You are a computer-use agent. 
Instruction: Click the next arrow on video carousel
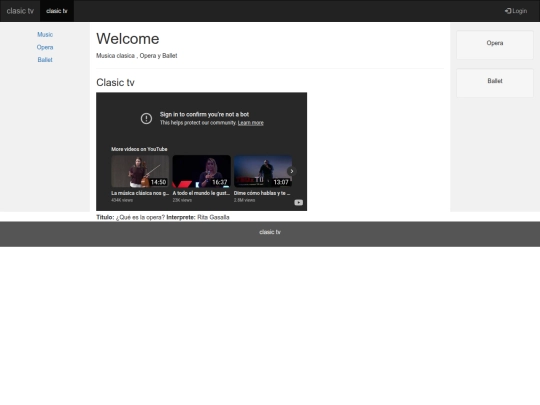(292, 171)
